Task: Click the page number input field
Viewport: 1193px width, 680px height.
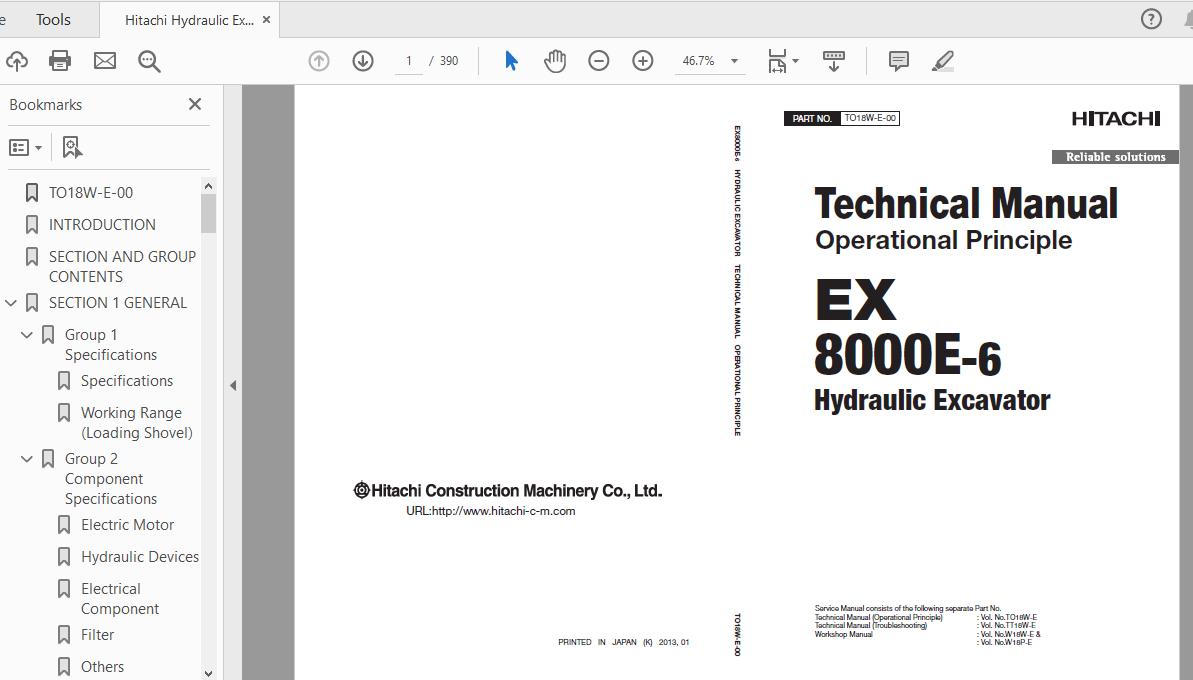Action: coord(409,61)
